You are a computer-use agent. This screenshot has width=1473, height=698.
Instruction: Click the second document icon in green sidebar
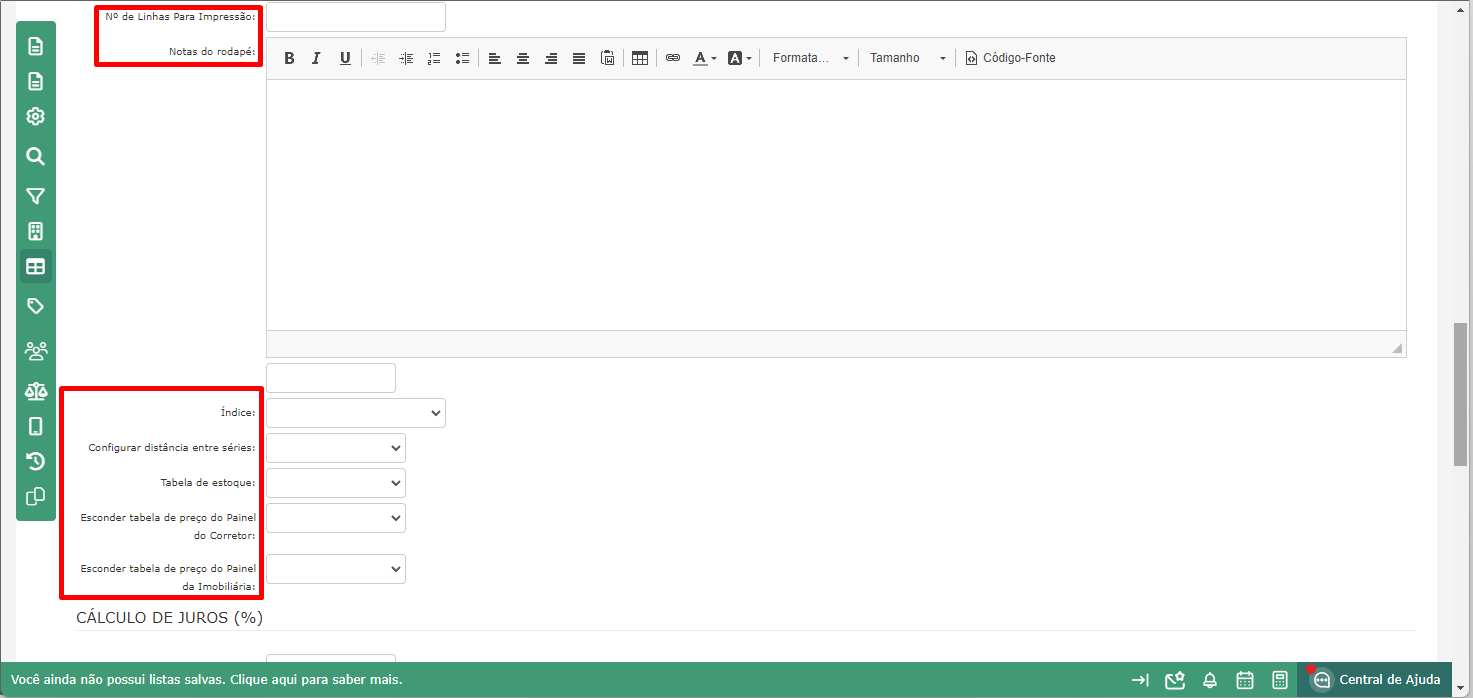pyautogui.click(x=36, y=81)
